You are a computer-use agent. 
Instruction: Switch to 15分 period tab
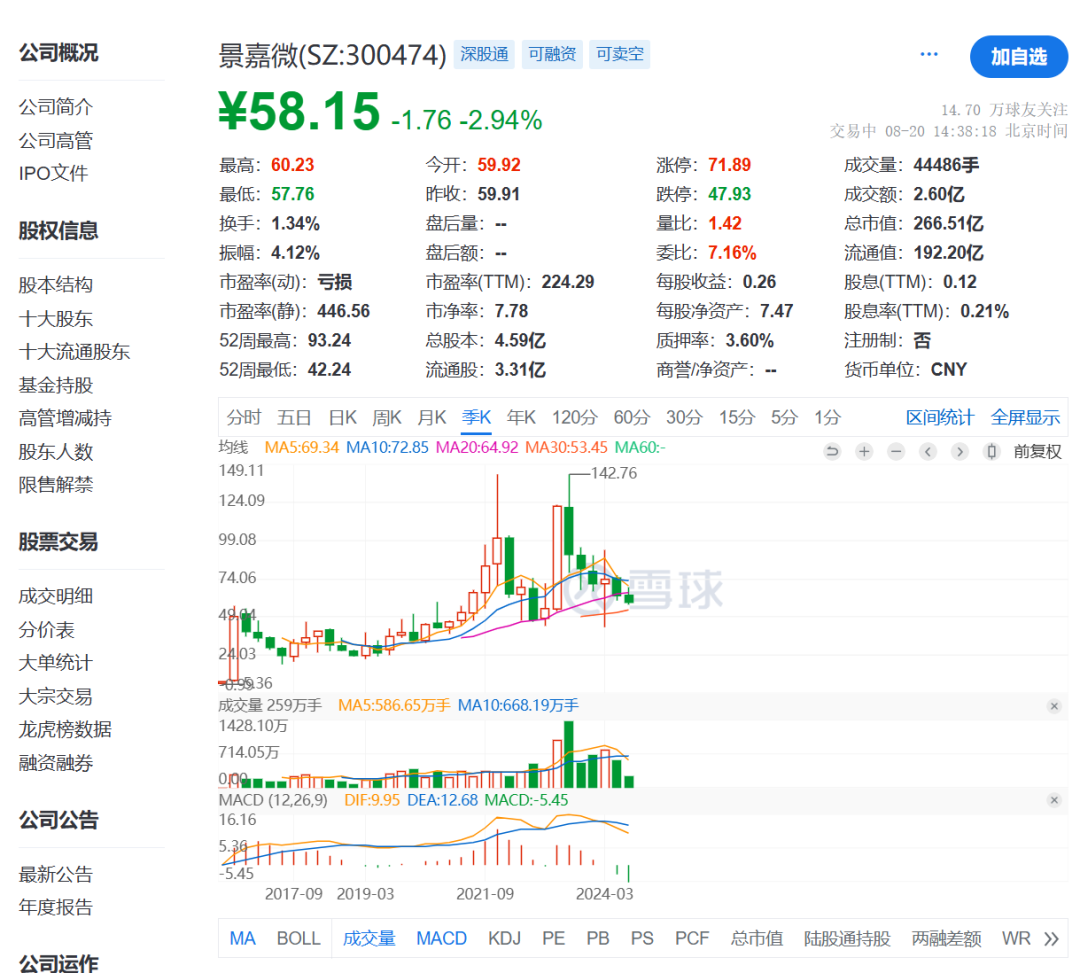click(x=737, y=417)
